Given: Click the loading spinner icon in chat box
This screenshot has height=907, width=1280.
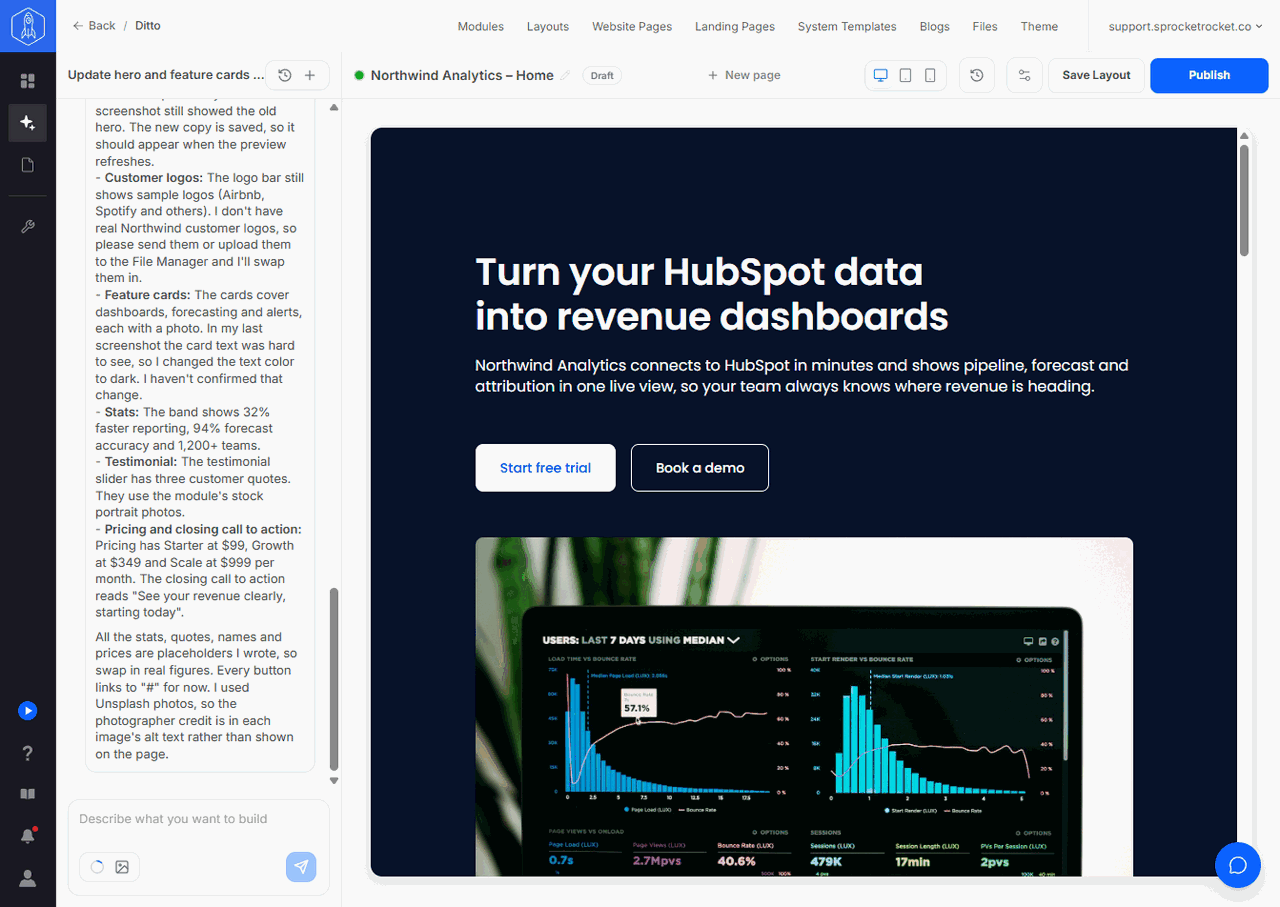Looking at the screenshot, I should point(97,867).
